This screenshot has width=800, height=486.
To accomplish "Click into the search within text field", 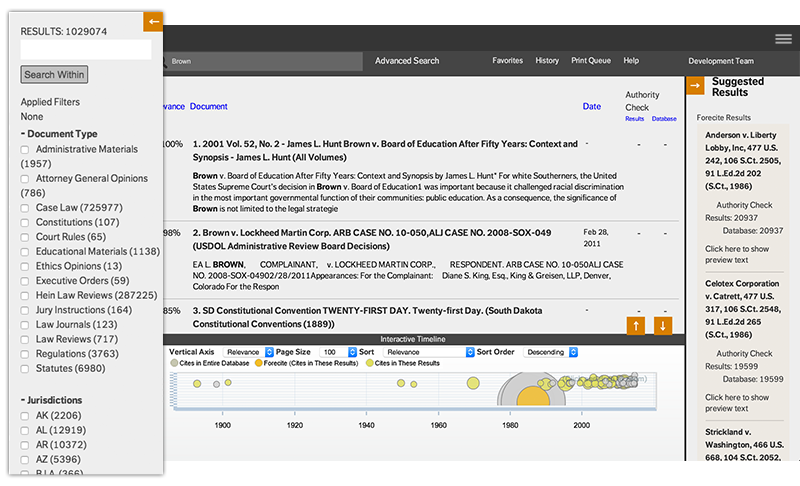I will pyautogui.click(x=86, y=50).
